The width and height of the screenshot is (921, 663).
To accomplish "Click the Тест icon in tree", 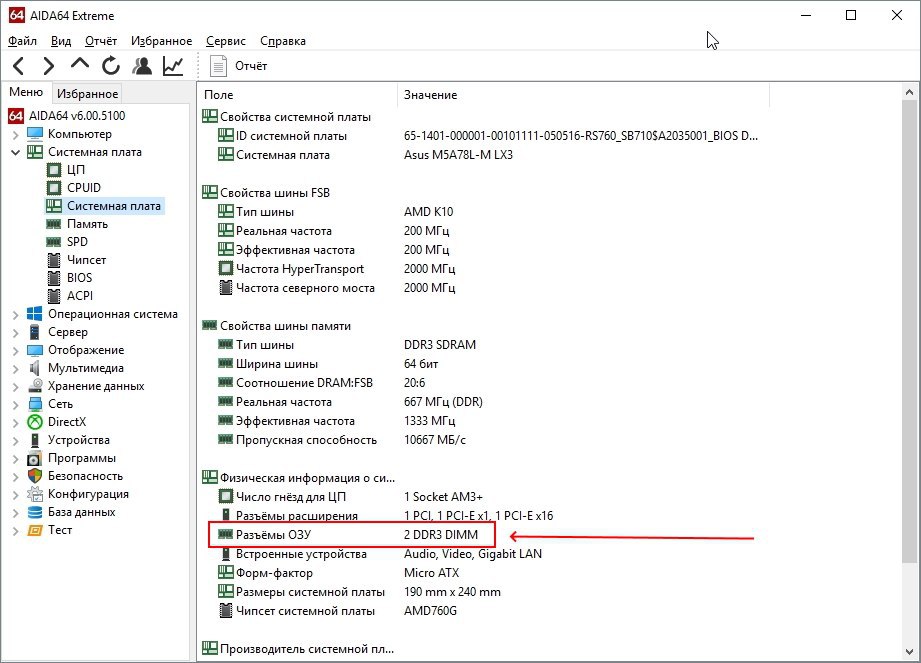I will 35,530.
